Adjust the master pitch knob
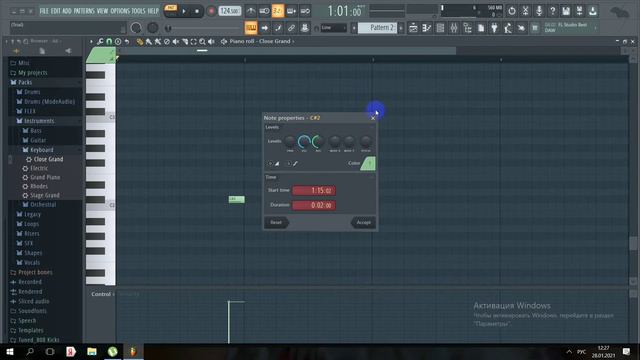640x360 pixels. pos(153,28)
